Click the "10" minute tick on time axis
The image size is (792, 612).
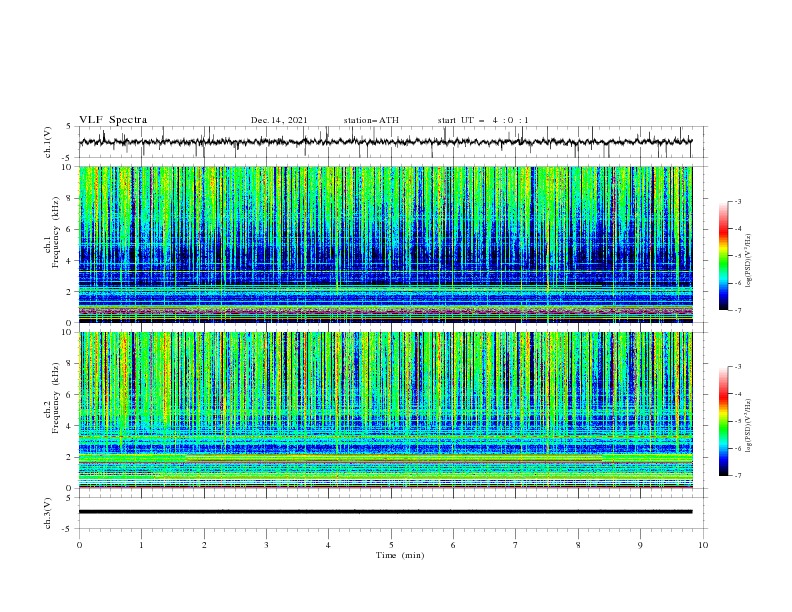703,545
